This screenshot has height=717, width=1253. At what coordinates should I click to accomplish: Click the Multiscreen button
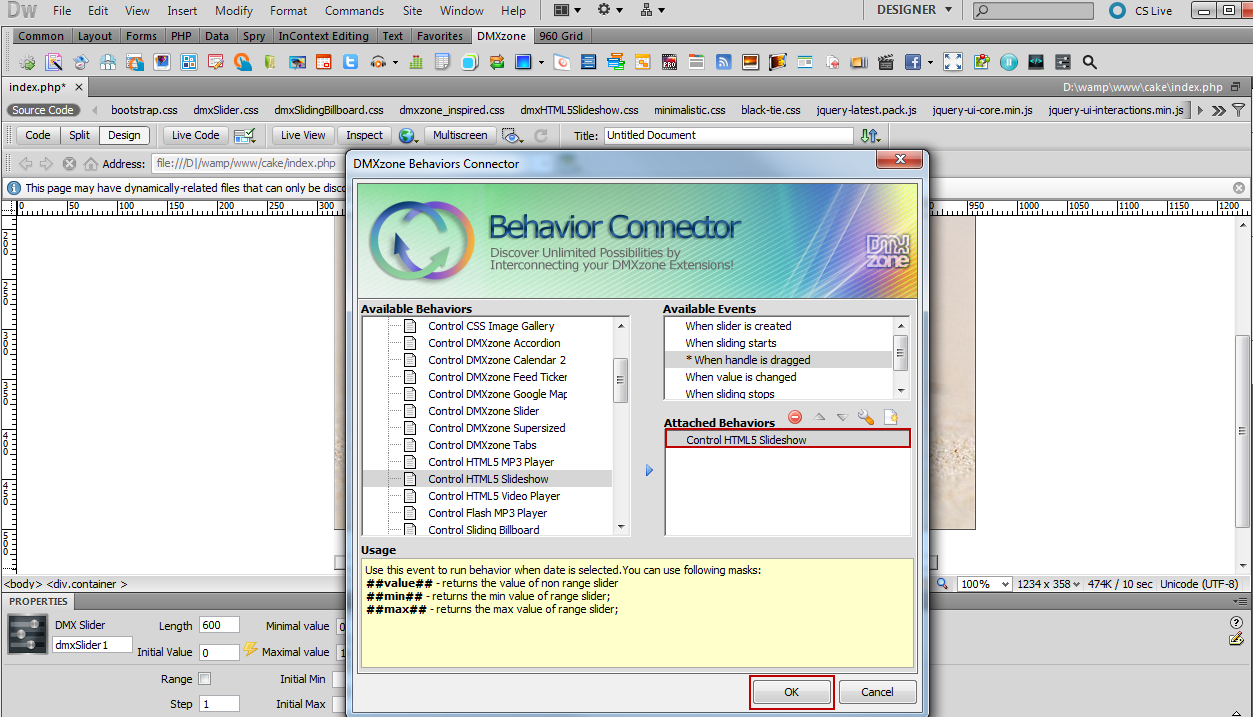[460, 135]
